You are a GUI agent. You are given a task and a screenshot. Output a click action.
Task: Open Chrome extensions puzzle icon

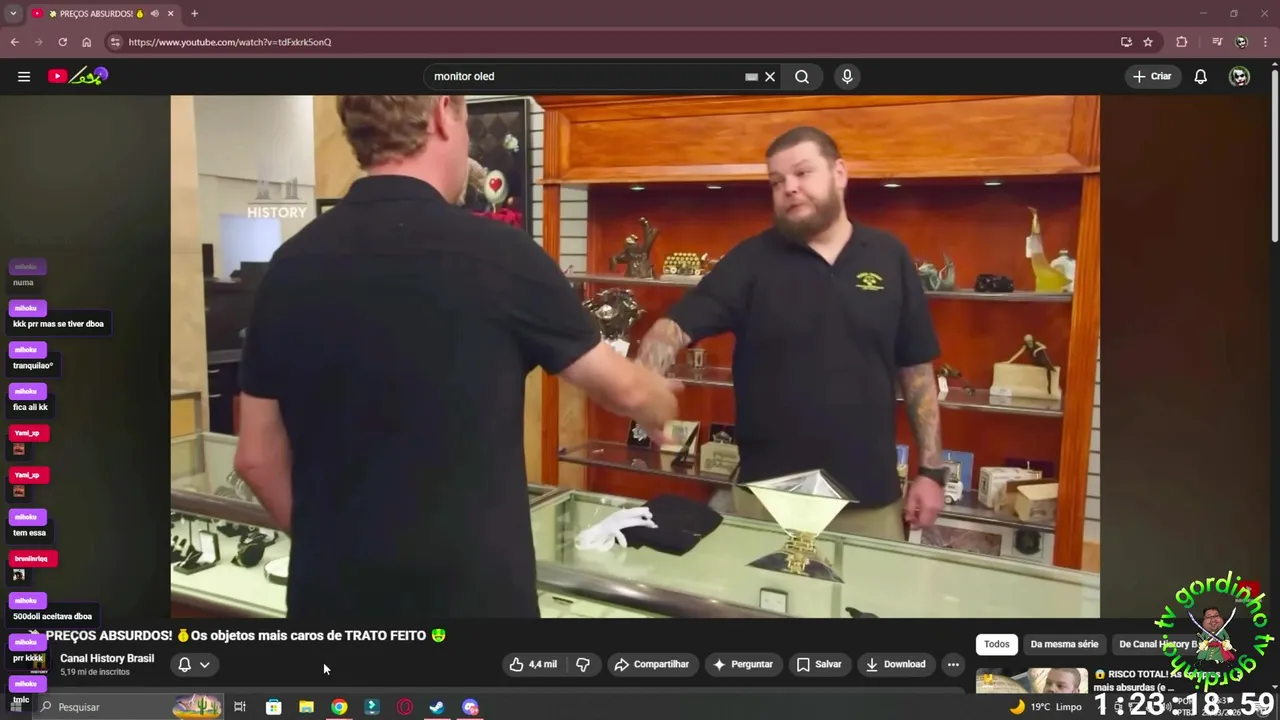tap(1182, 42)
